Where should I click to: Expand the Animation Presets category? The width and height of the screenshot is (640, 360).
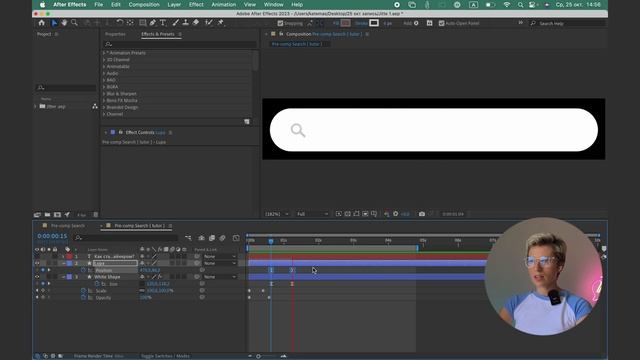(104, 53)
